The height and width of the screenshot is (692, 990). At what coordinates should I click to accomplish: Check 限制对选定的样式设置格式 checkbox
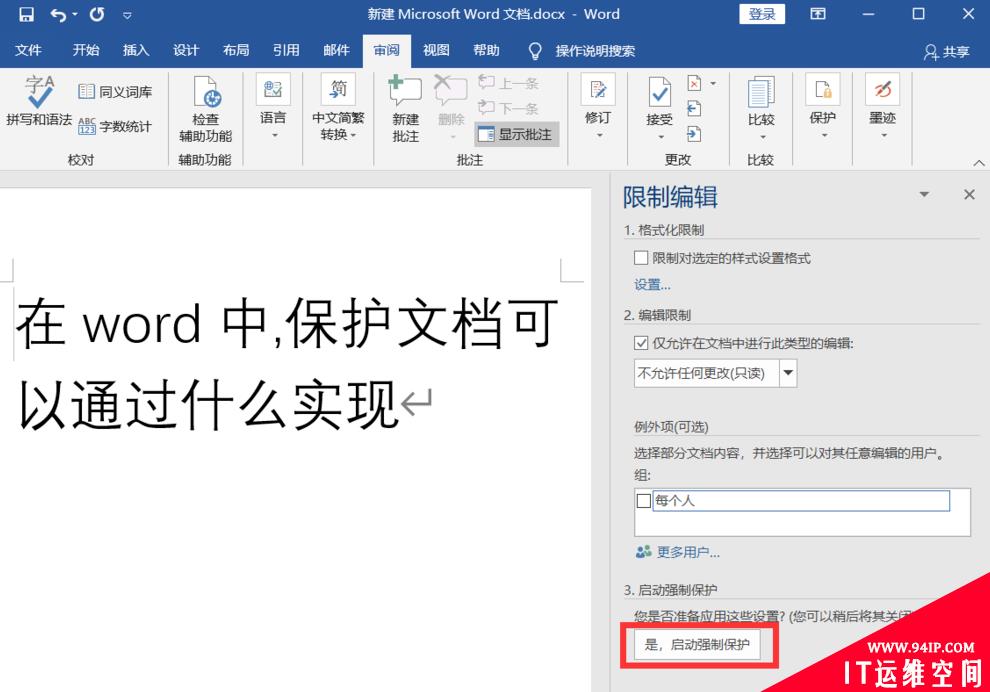point(641,258)
